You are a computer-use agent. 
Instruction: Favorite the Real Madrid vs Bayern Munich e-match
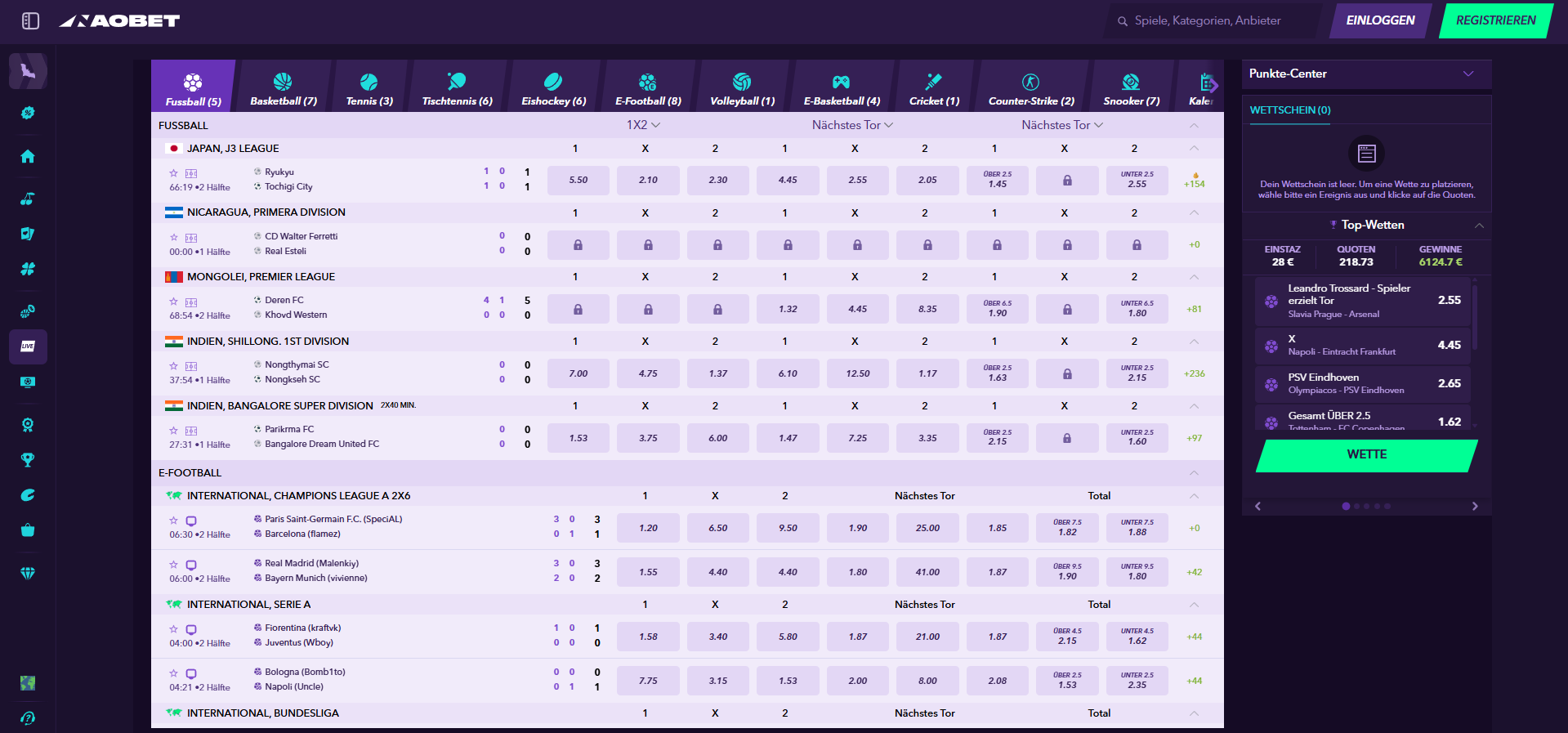[x=173, y=565]
